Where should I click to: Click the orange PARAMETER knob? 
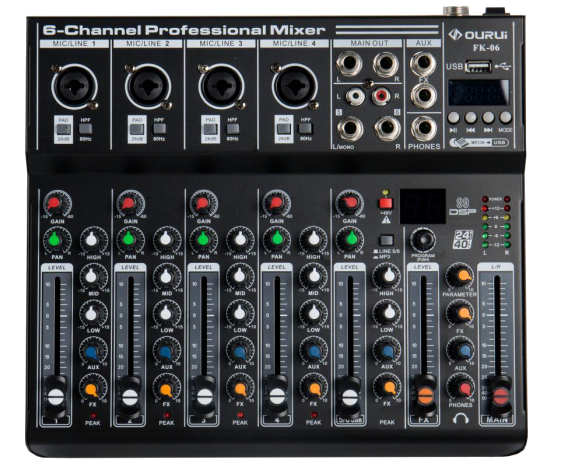[460, 277]
